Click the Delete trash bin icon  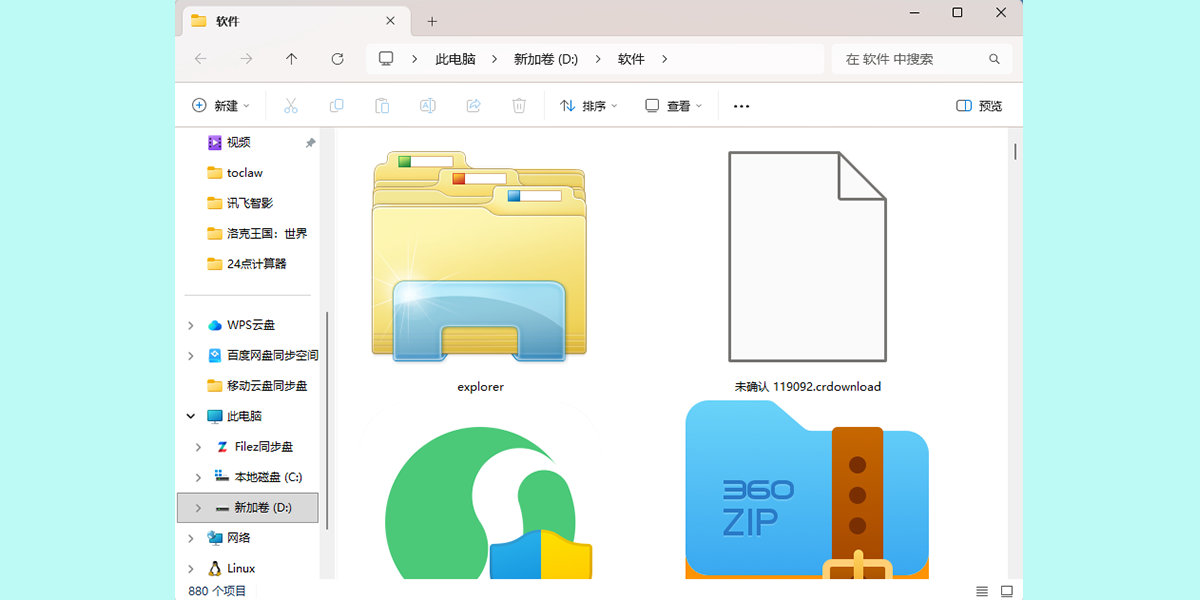click(519, 105)
